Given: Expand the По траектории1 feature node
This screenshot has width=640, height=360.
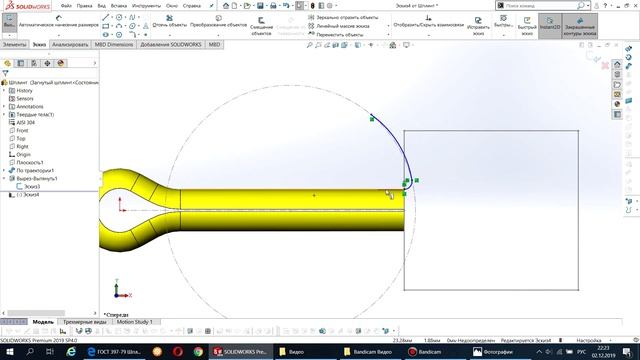Looking at the screenshot, I should [x=4, y=171].
